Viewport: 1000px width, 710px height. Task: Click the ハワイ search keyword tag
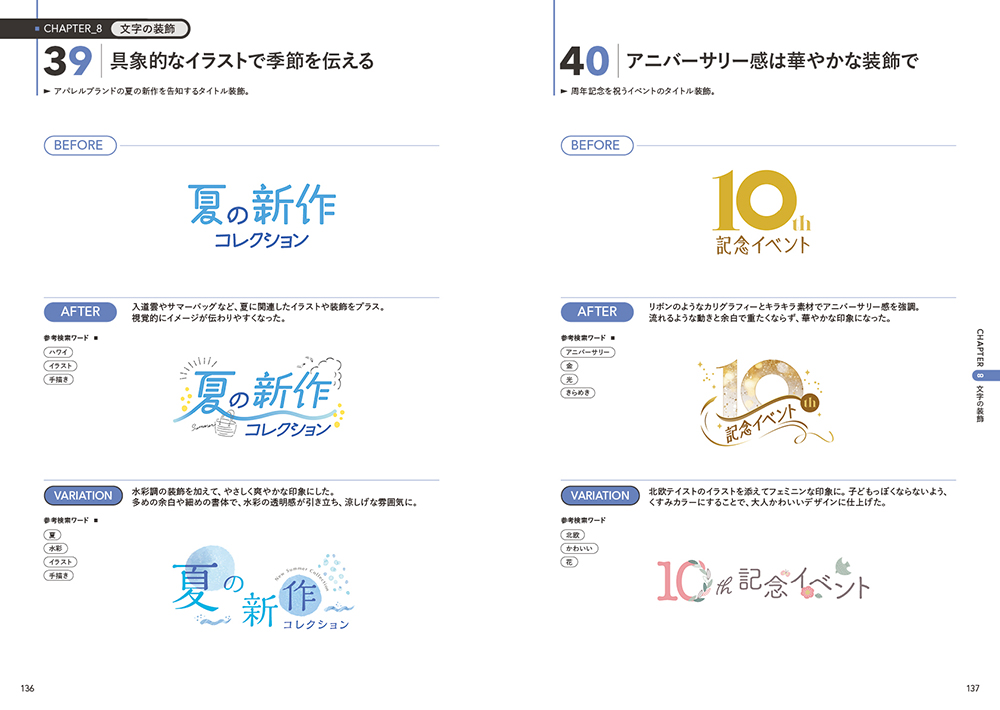pyautogui.click(x=58, y=352)
